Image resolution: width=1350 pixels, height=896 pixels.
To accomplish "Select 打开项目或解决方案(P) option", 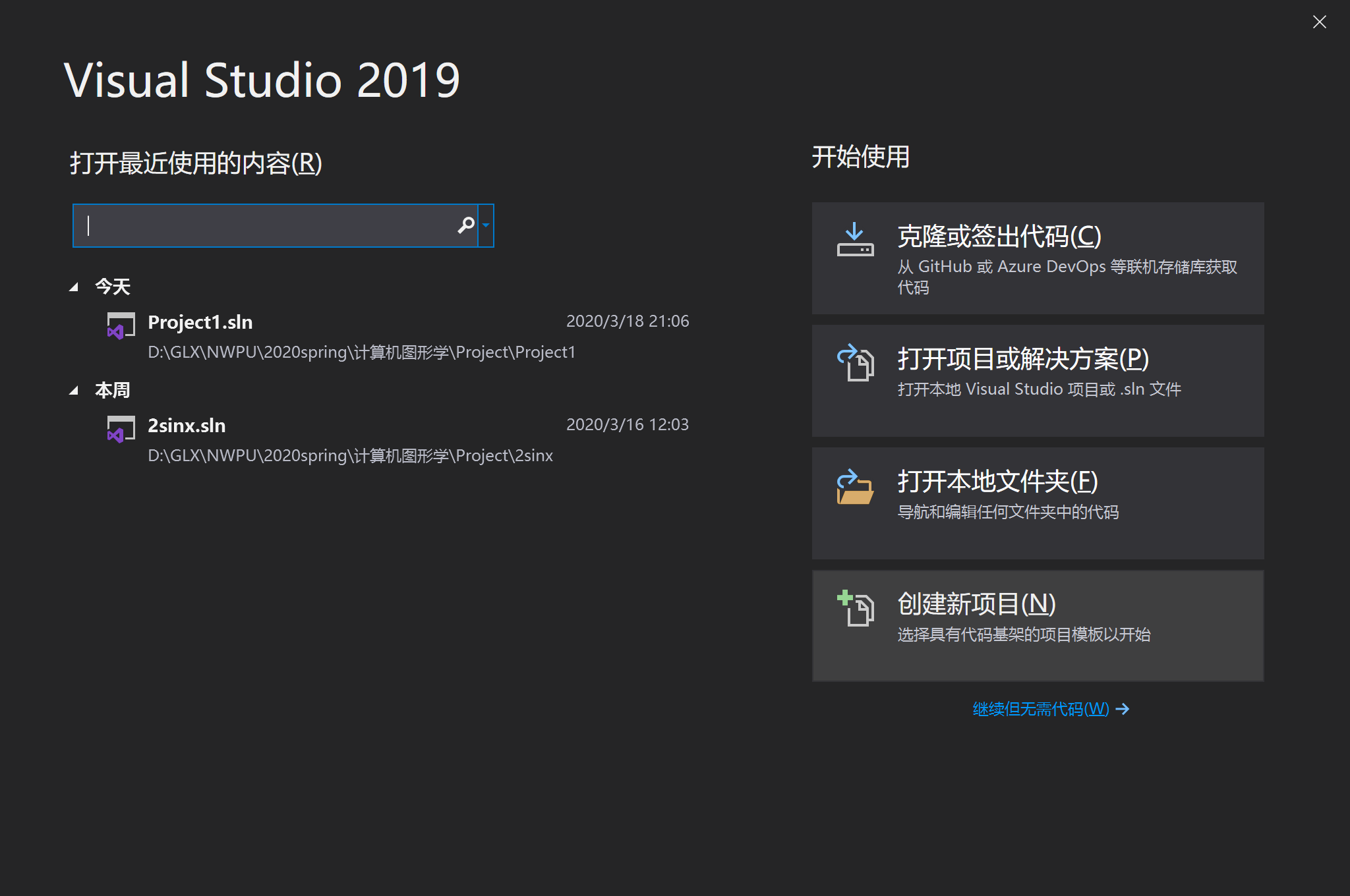I will 1038,381.
